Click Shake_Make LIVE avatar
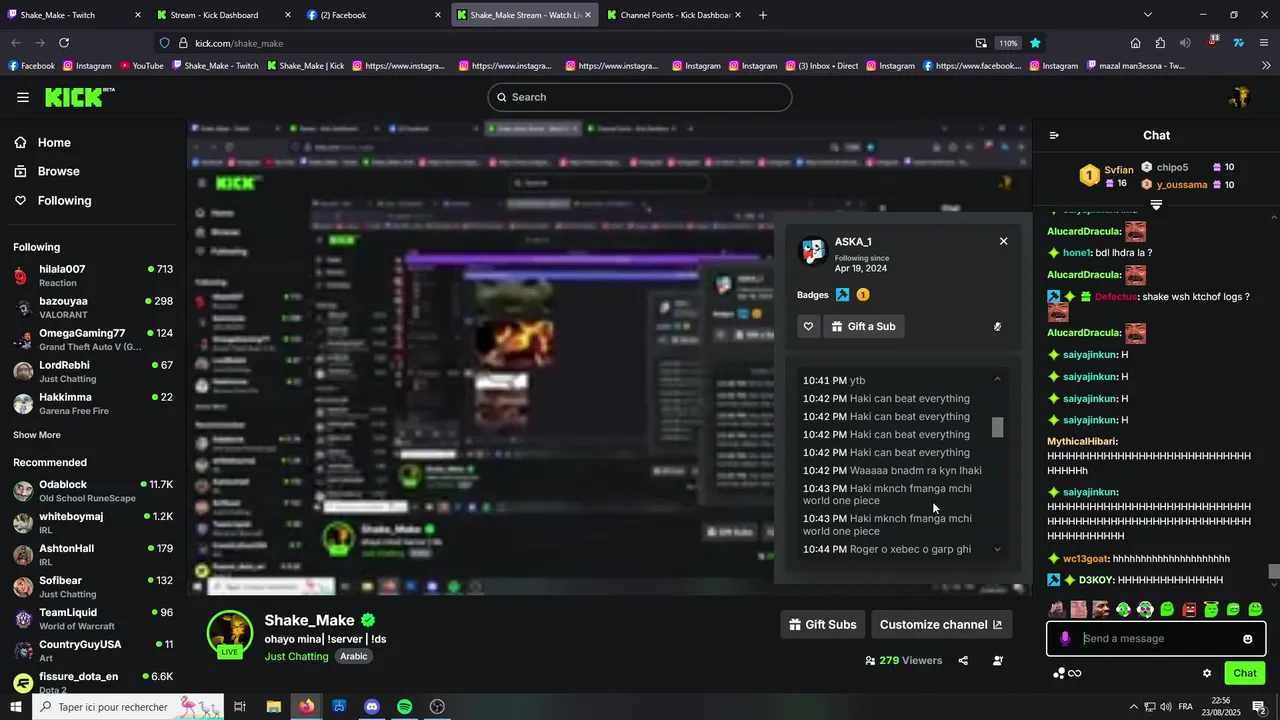 (230, 634)
